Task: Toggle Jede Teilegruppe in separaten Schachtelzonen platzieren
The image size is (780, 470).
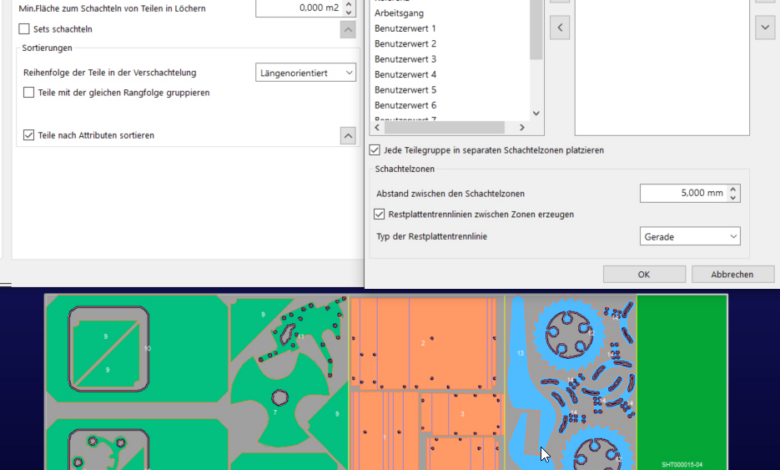Action: click(375, 150)
